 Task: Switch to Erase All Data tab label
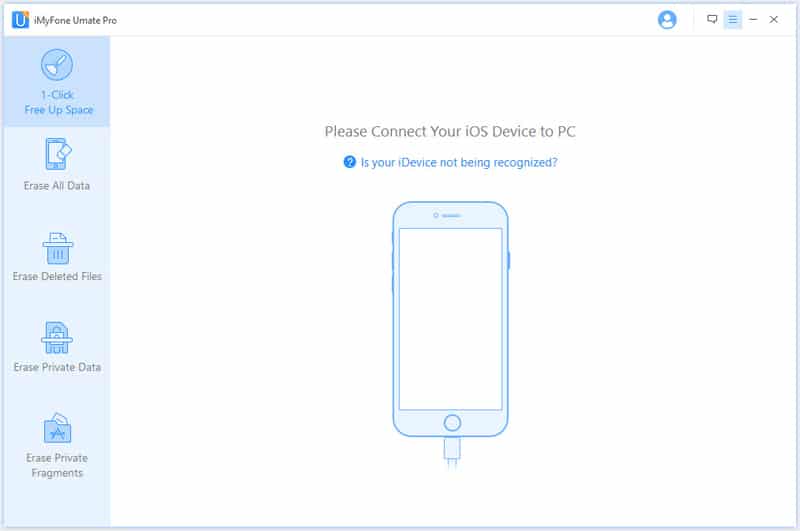[57, 186]
